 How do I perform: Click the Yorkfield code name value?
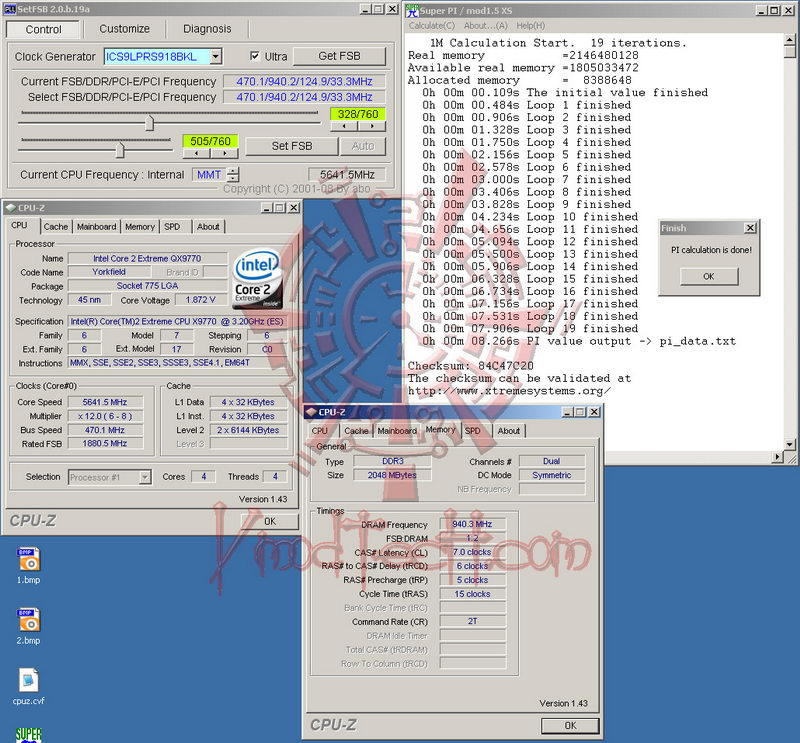pyautogui.click(x=109, y=272)
